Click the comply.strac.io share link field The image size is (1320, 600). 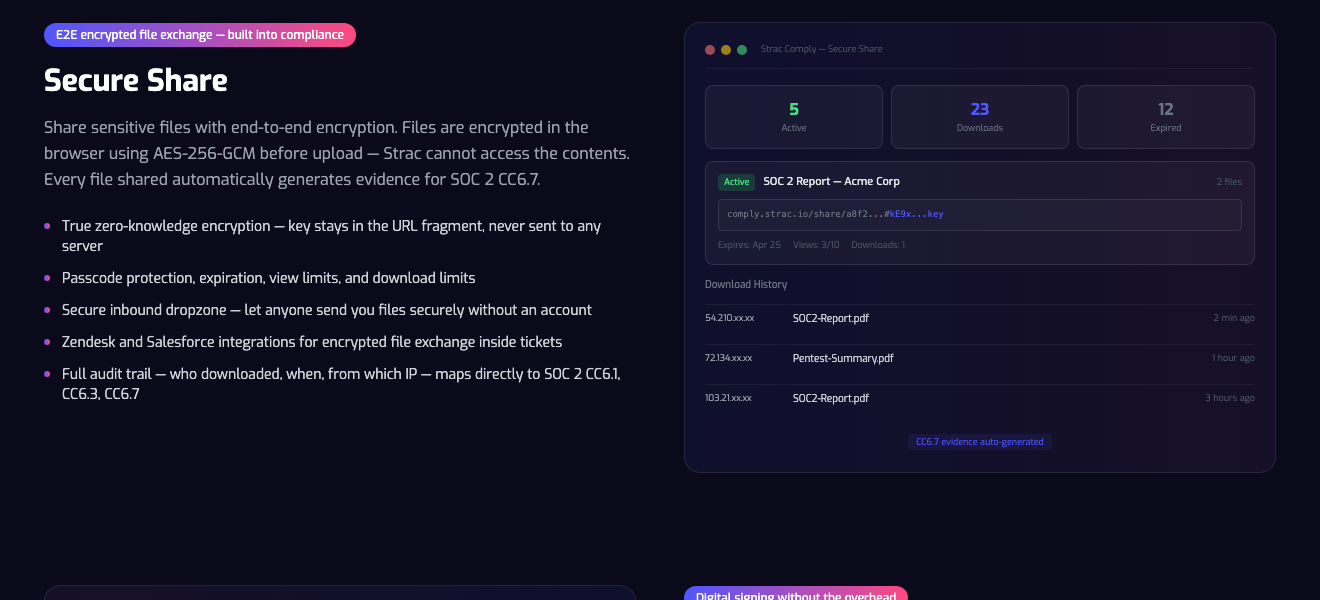pos(980,215)
